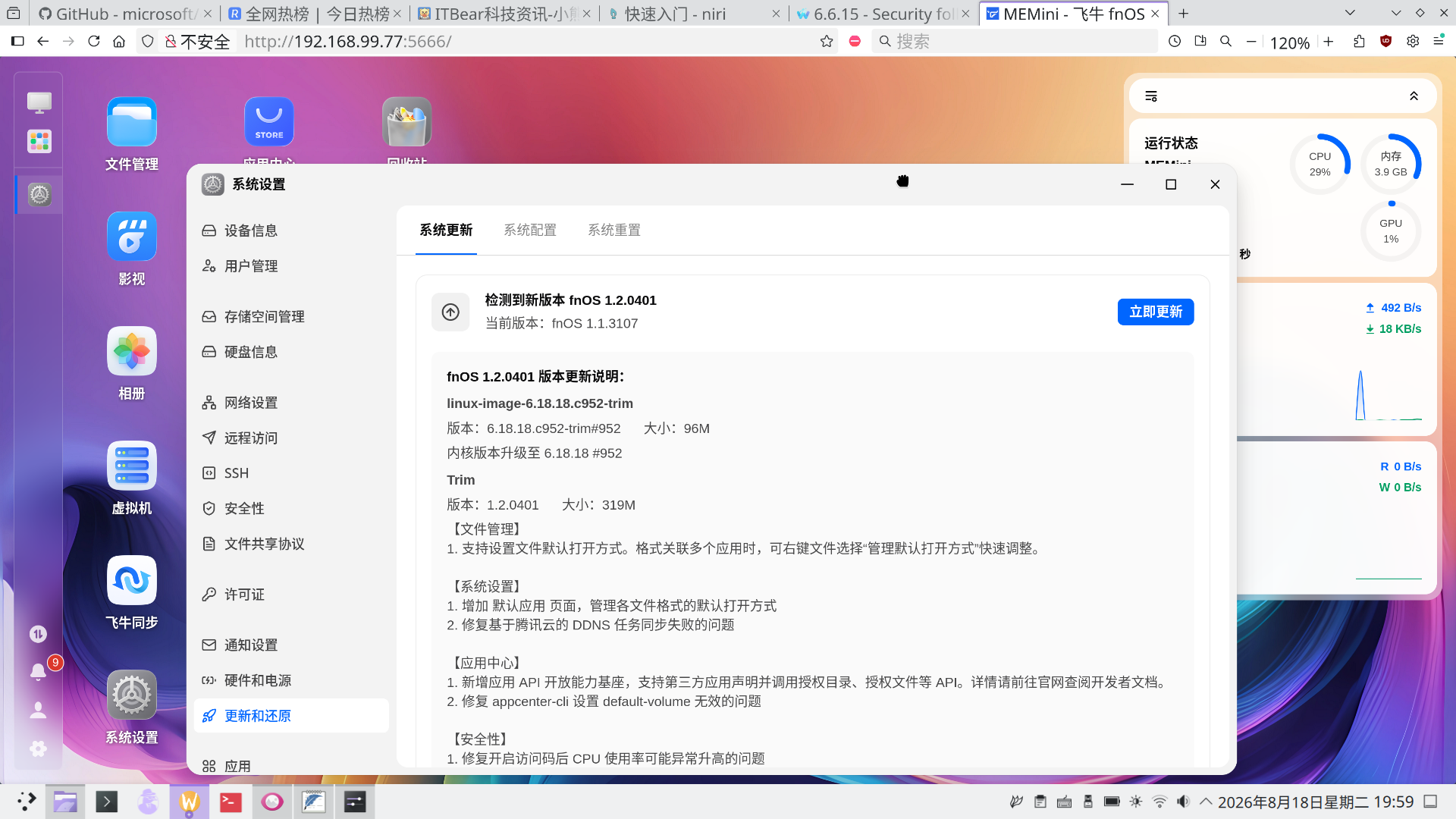Open terminal from the OS taskbar
The width and height of the screenshot is (1456, 819).
tap(106, 802)
